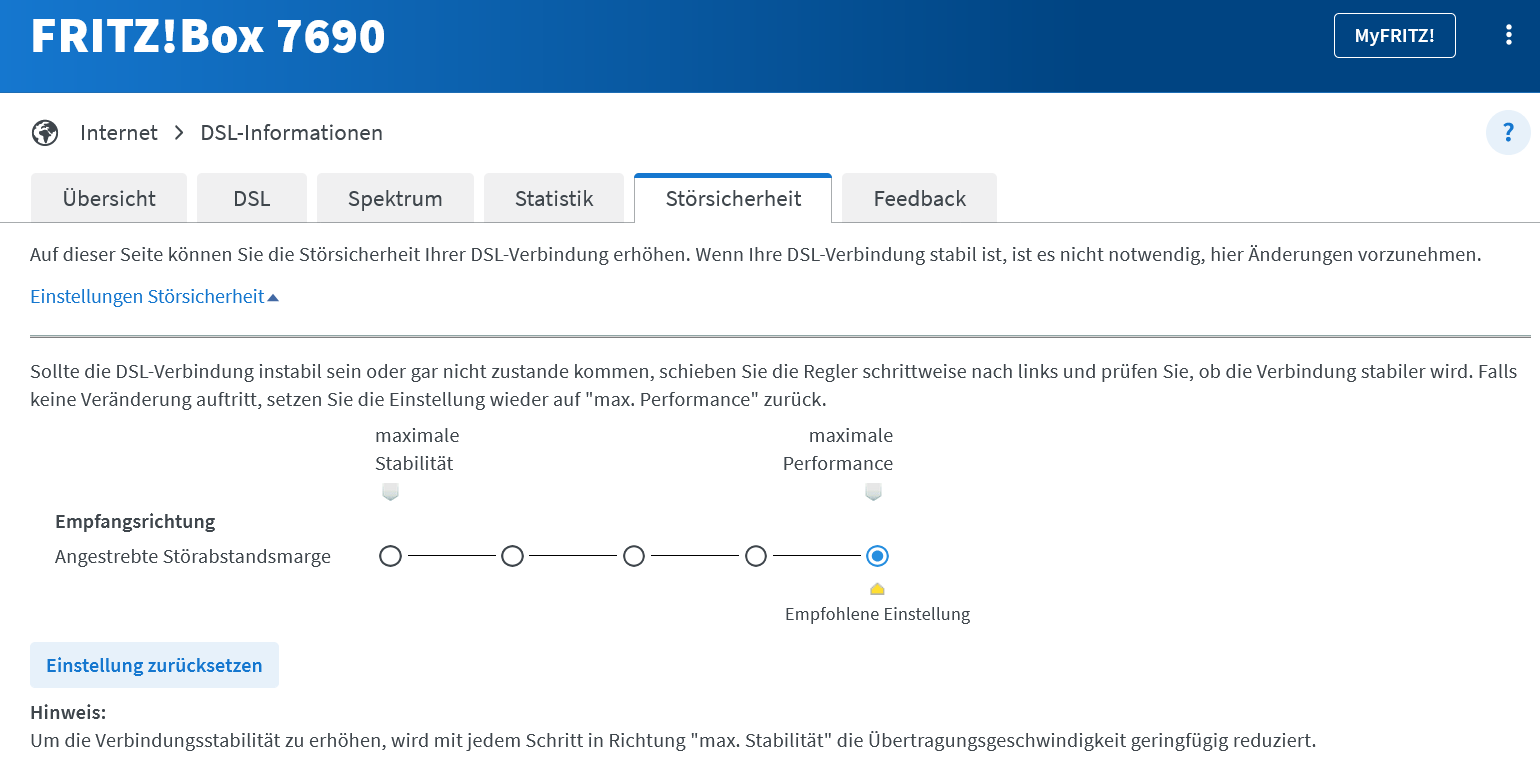This screenshot has height=765, width=1540.
Task: Switch to the Spektrum tab
Action: (395, 198)
